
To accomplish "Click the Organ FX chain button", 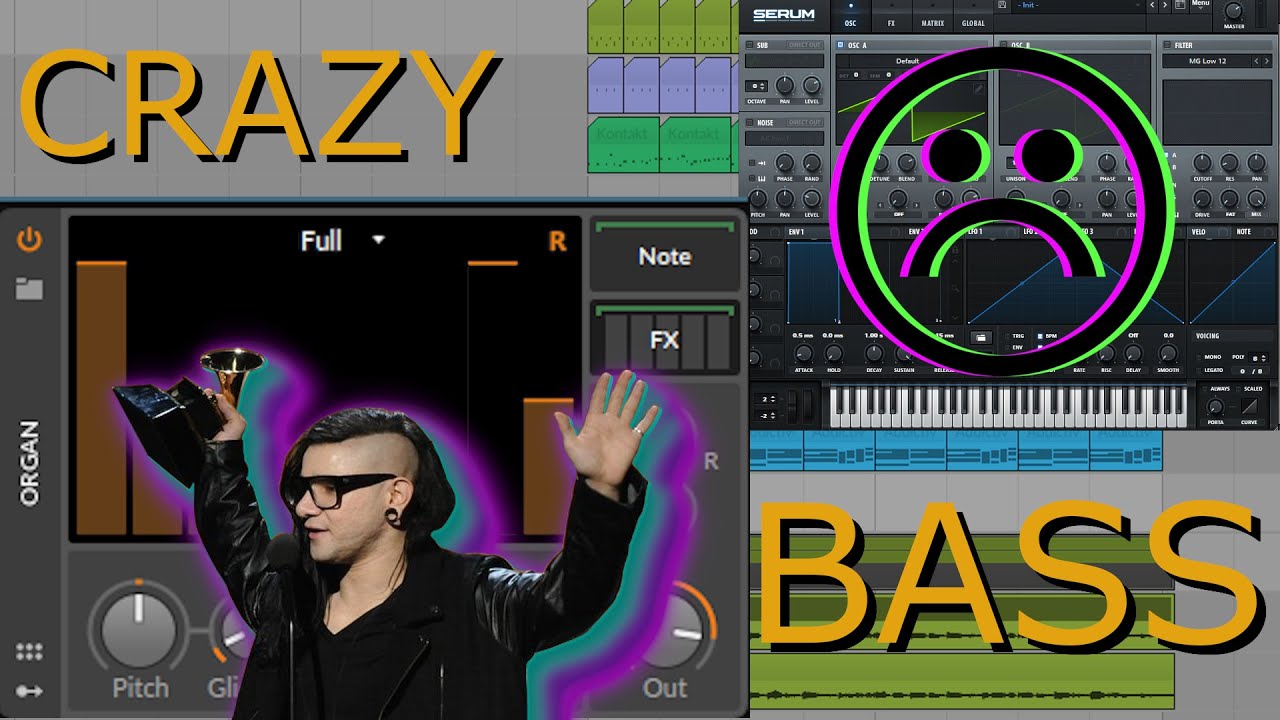I will coord(665,340).
